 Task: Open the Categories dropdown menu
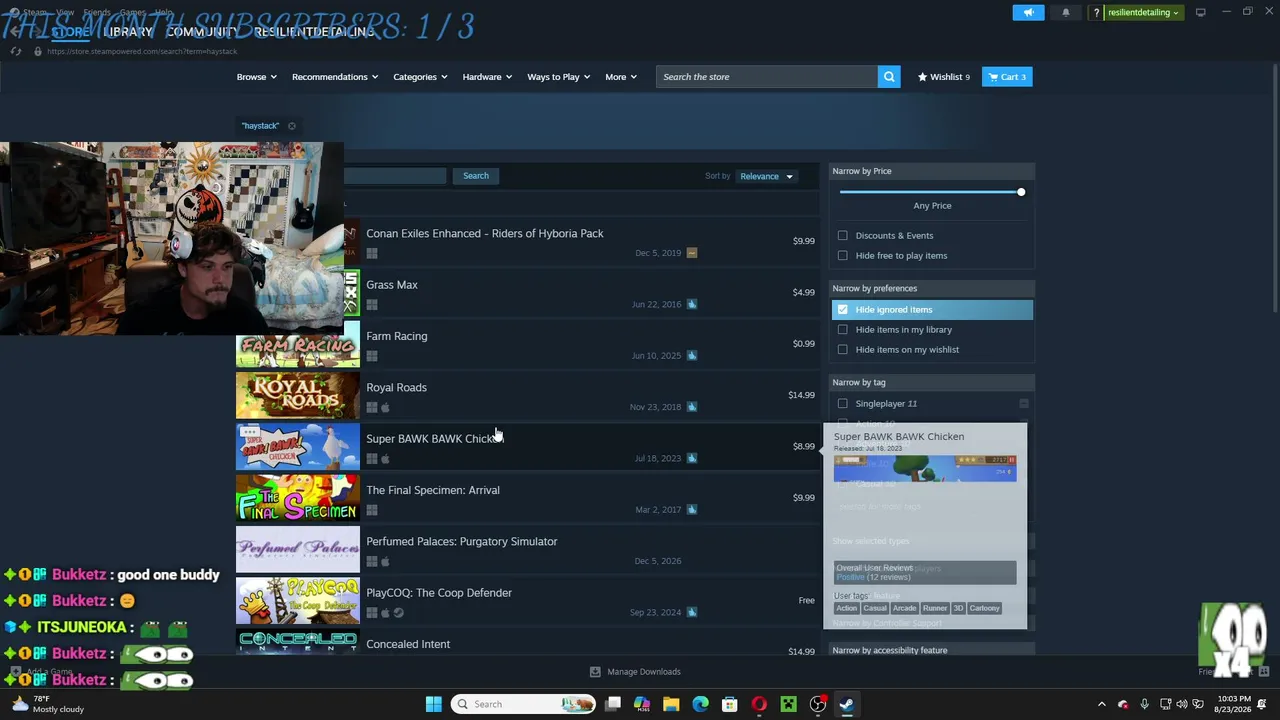[x=420, y=77]
